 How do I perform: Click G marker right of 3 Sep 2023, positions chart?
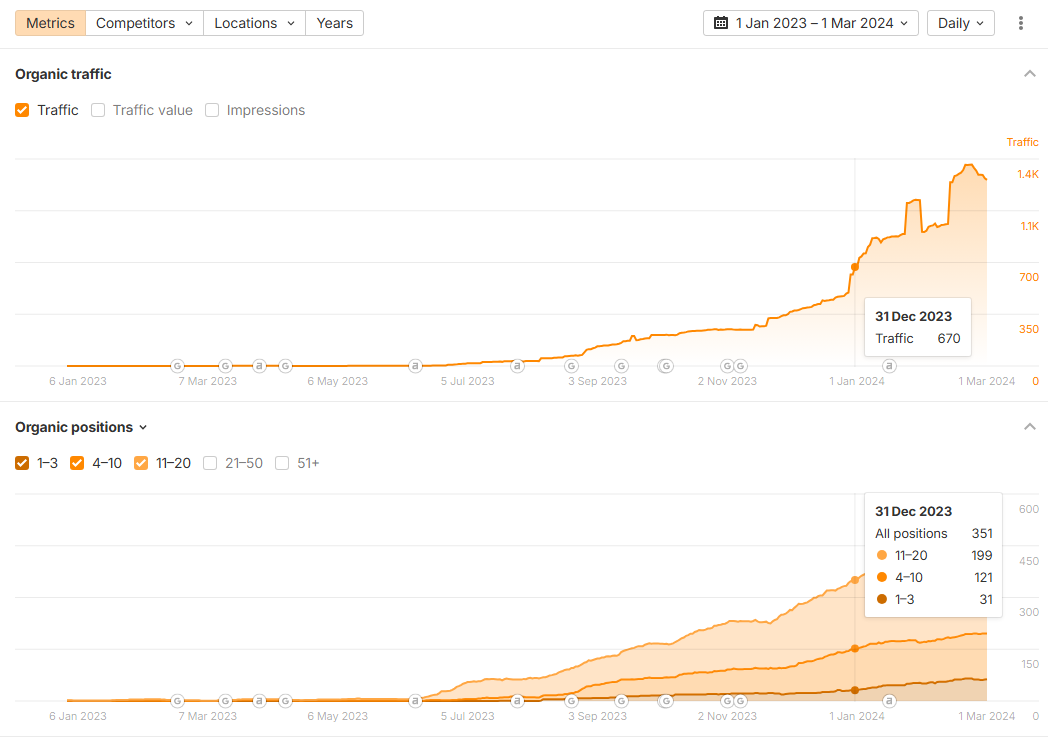tap(622, 701)
